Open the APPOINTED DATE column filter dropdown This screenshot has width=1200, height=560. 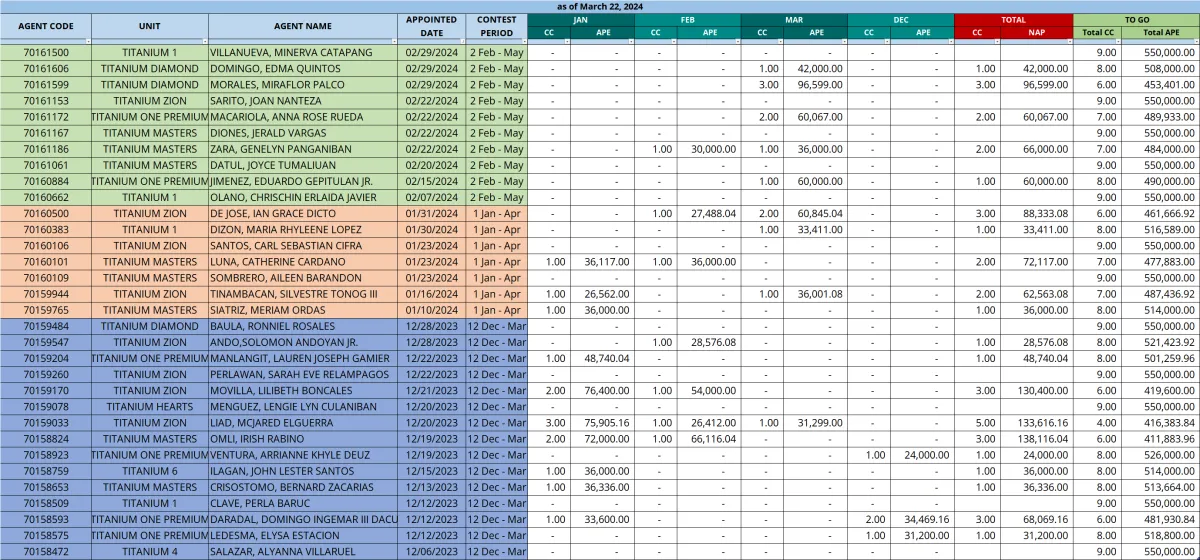pyautogui.click(x=461, y=41)
